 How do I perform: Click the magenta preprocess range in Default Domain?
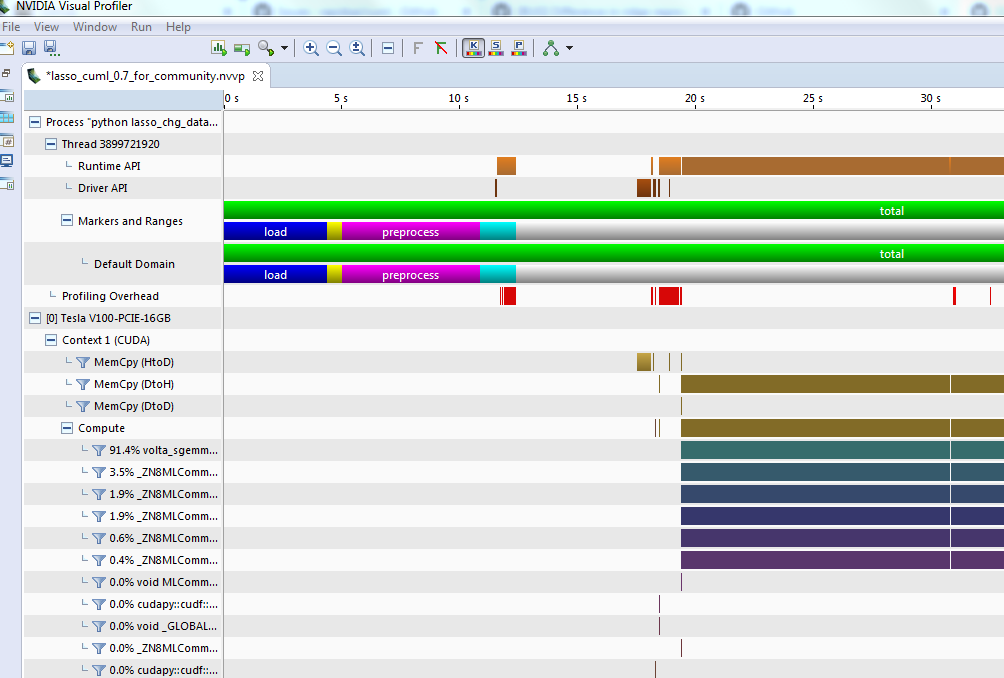tap(410, 275)
